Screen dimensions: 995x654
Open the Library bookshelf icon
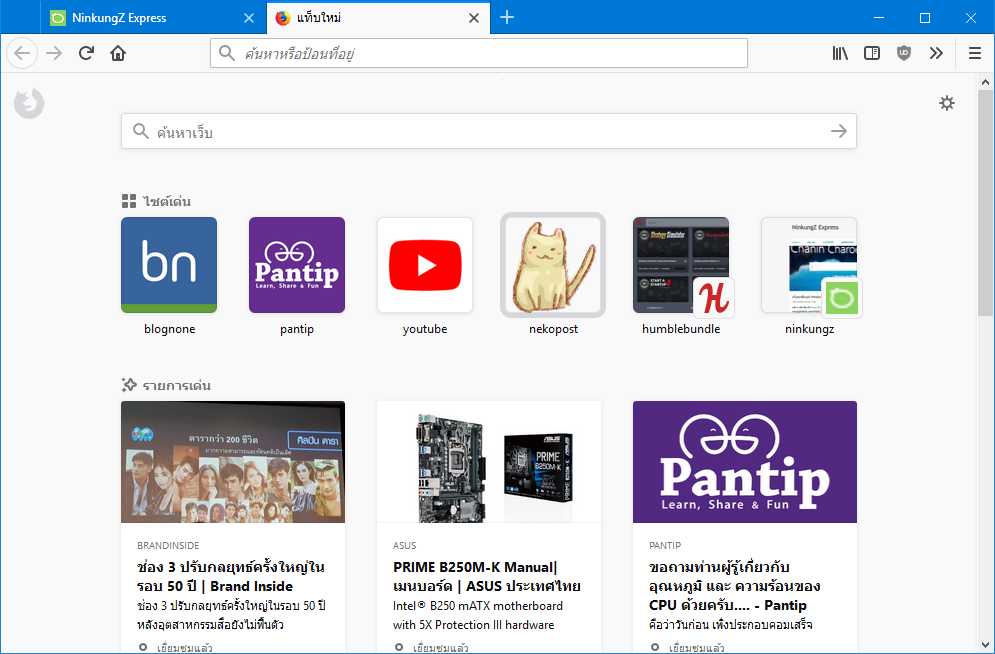tap(840, 53)
